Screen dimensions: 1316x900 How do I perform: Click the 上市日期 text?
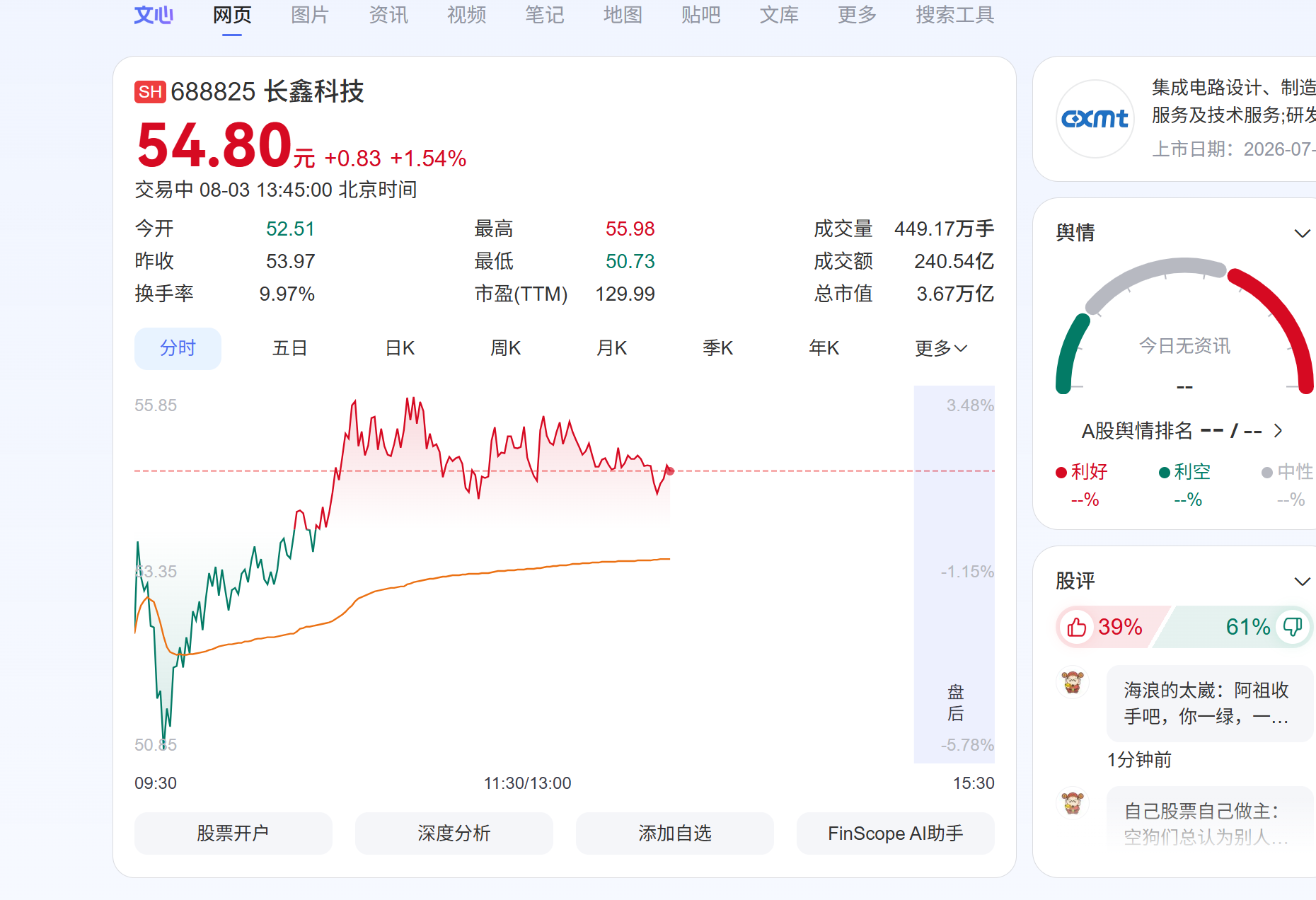(x=1234, y=149)
